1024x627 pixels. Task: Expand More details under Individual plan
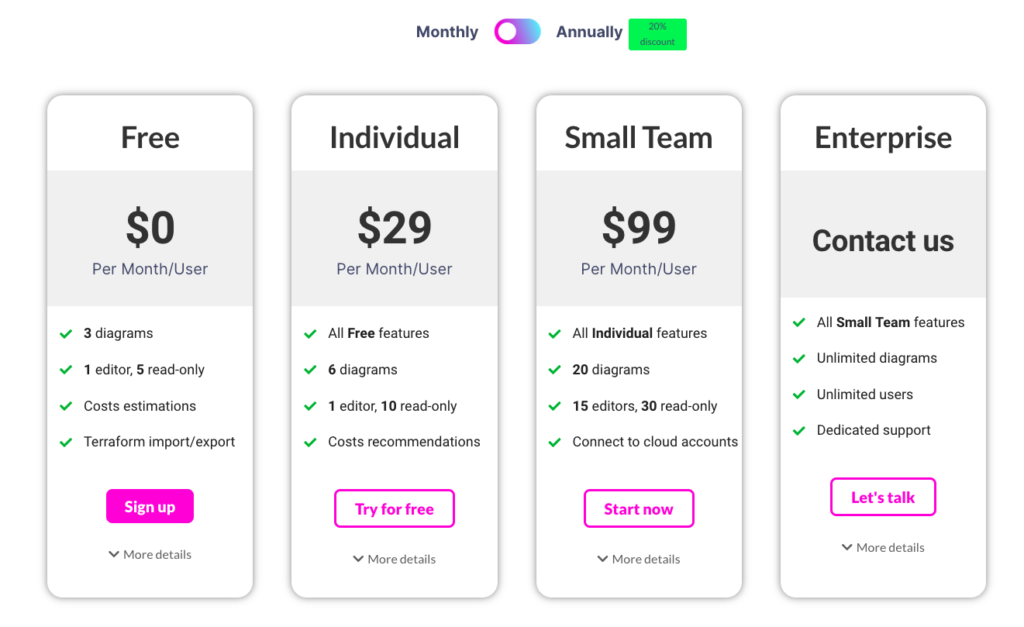point(394,559)
